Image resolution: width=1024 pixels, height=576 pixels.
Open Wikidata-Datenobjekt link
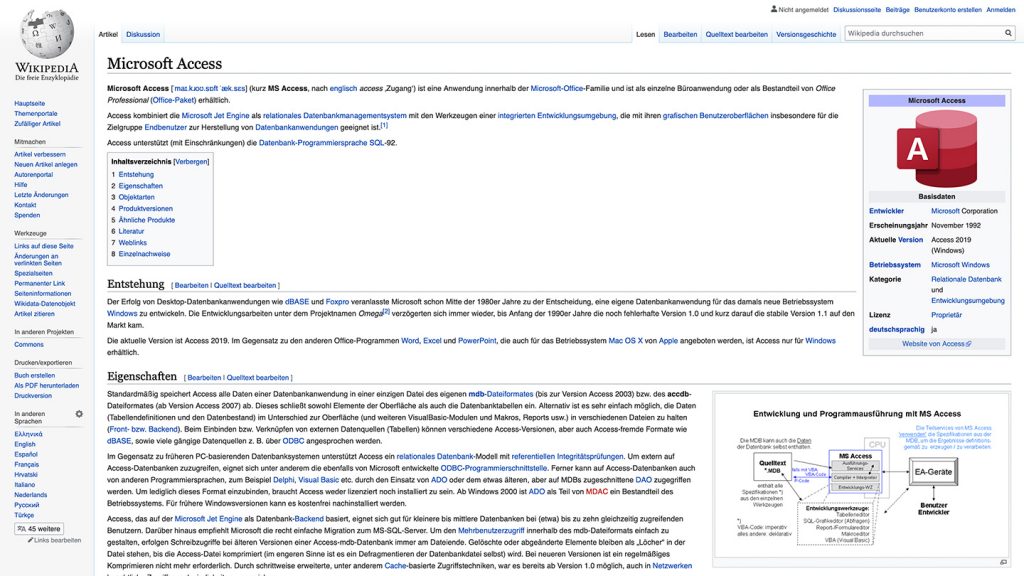click(x=44, y=304)
